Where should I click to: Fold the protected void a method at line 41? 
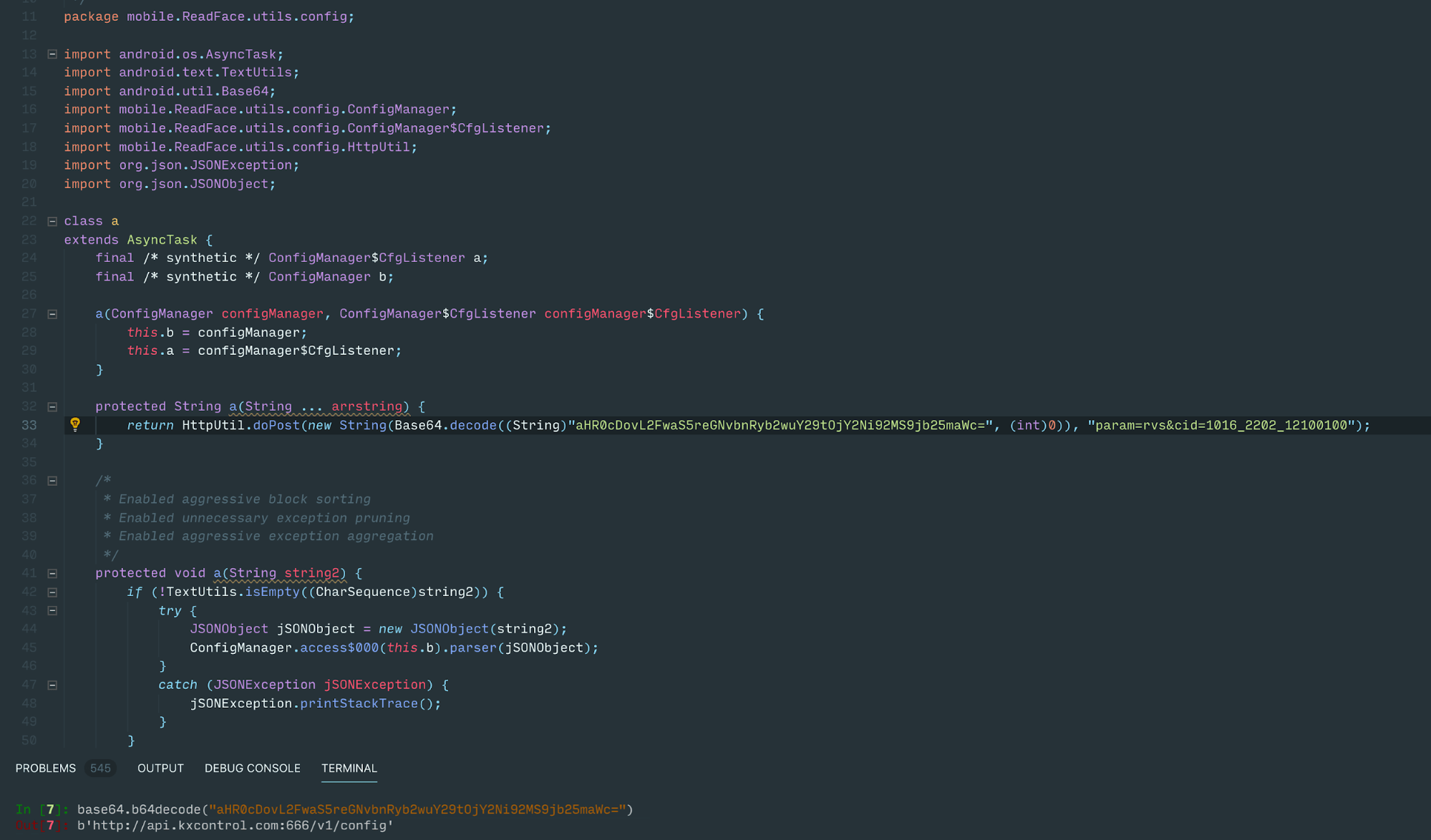tap(52, 573)
